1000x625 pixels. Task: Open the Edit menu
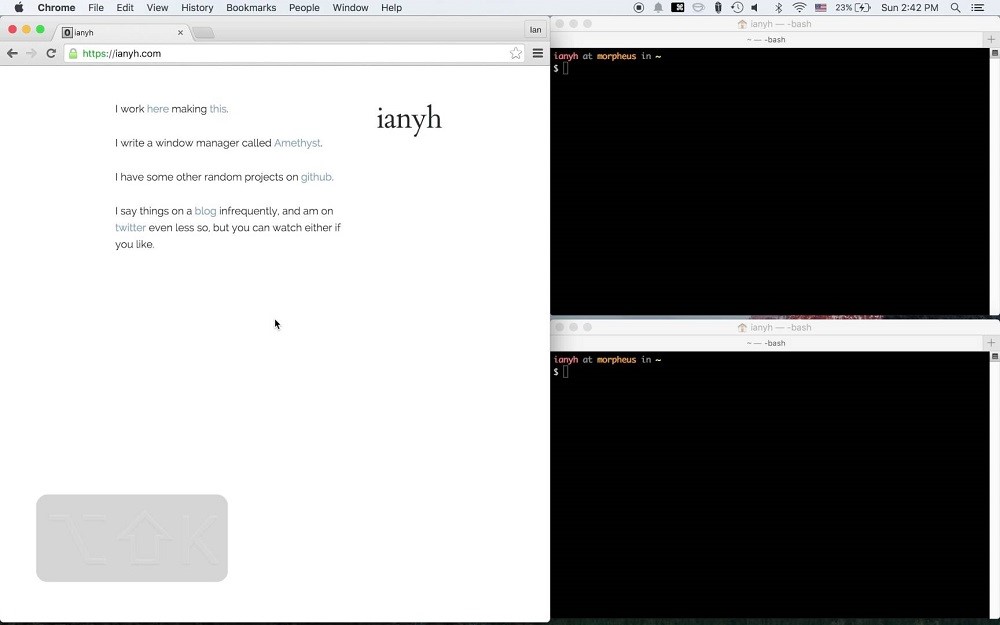coord(125,8)
